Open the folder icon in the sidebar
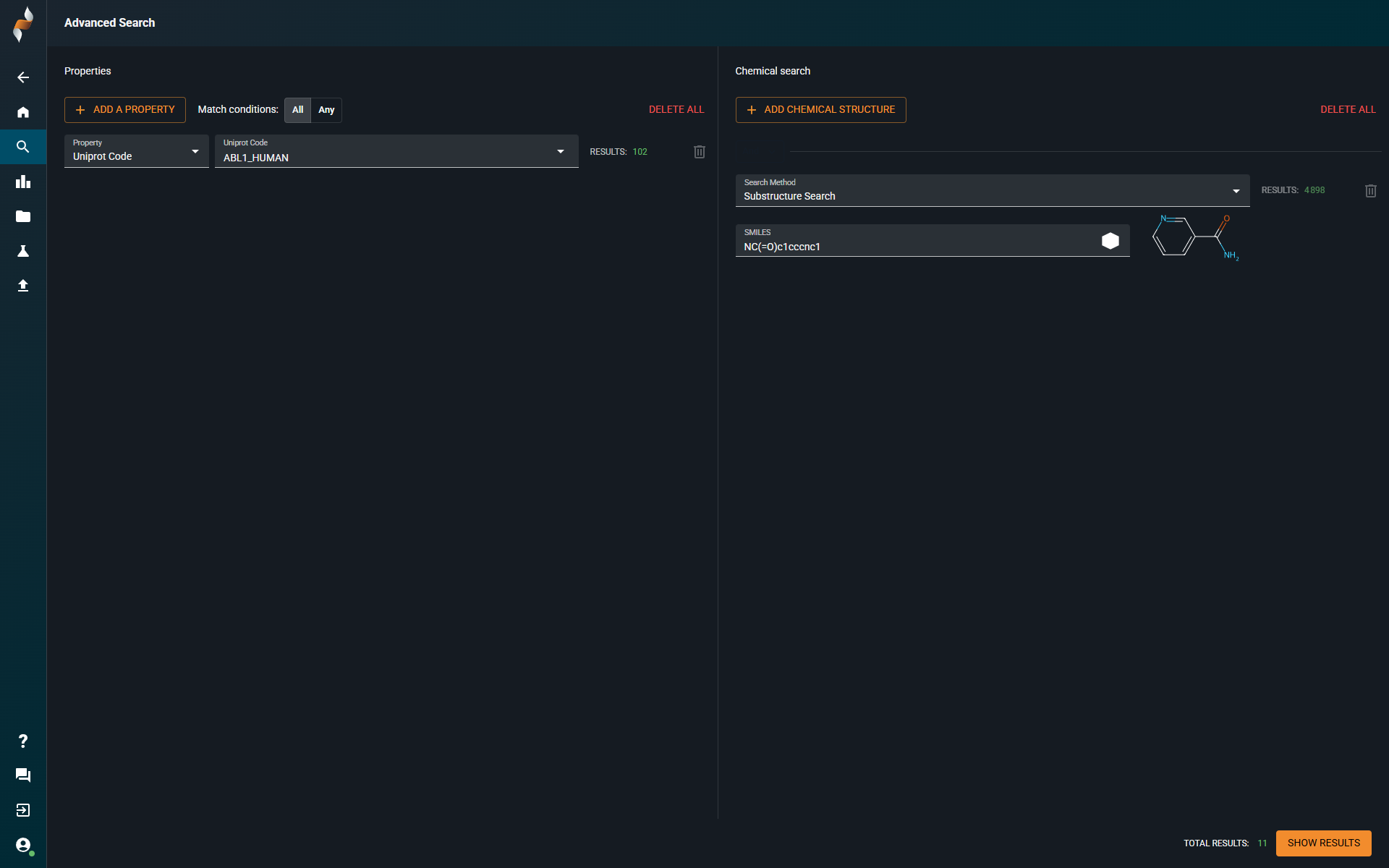 pyautogui.click(x=23, y=216)
